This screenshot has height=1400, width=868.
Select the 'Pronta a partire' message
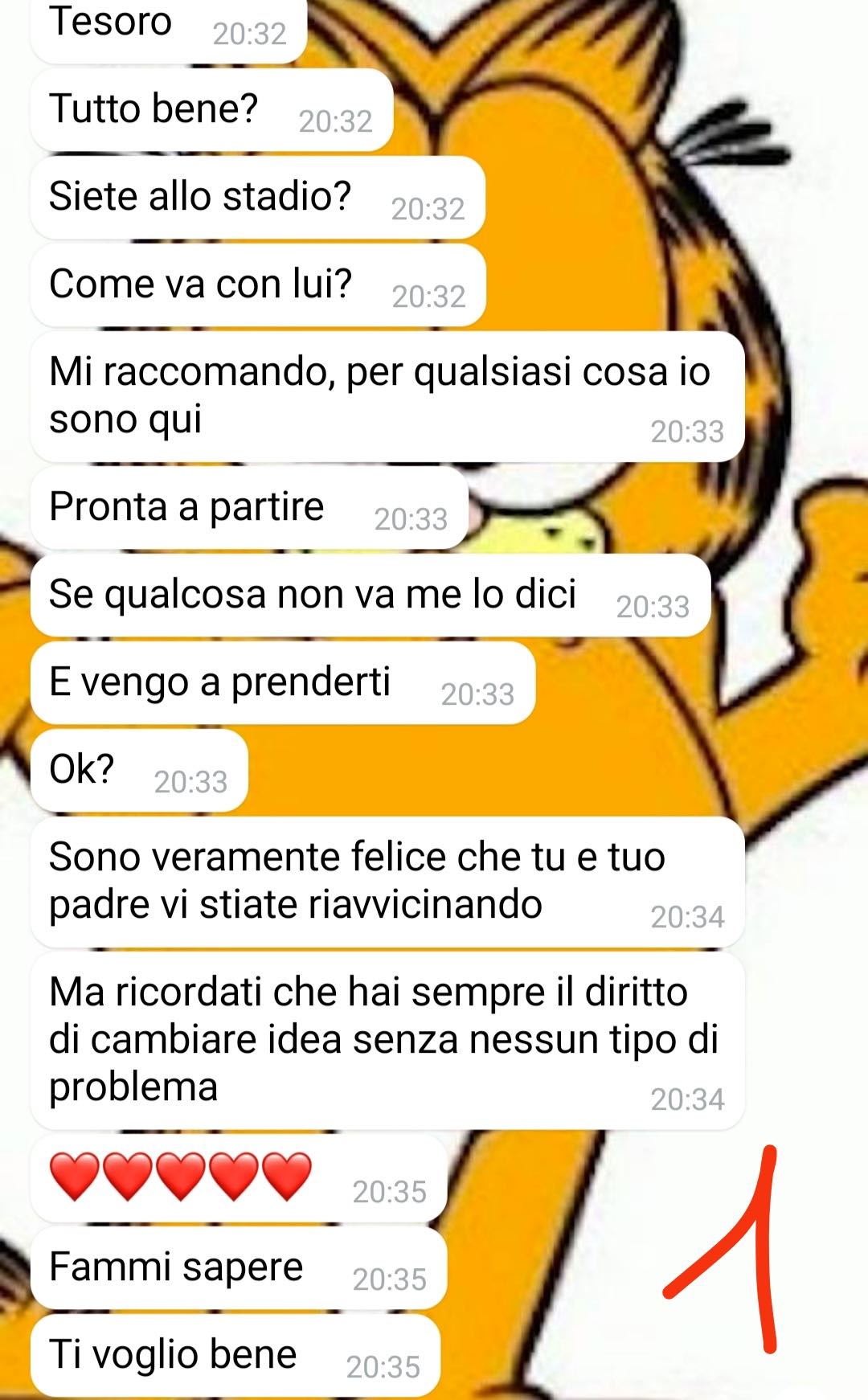pos(249,508)
